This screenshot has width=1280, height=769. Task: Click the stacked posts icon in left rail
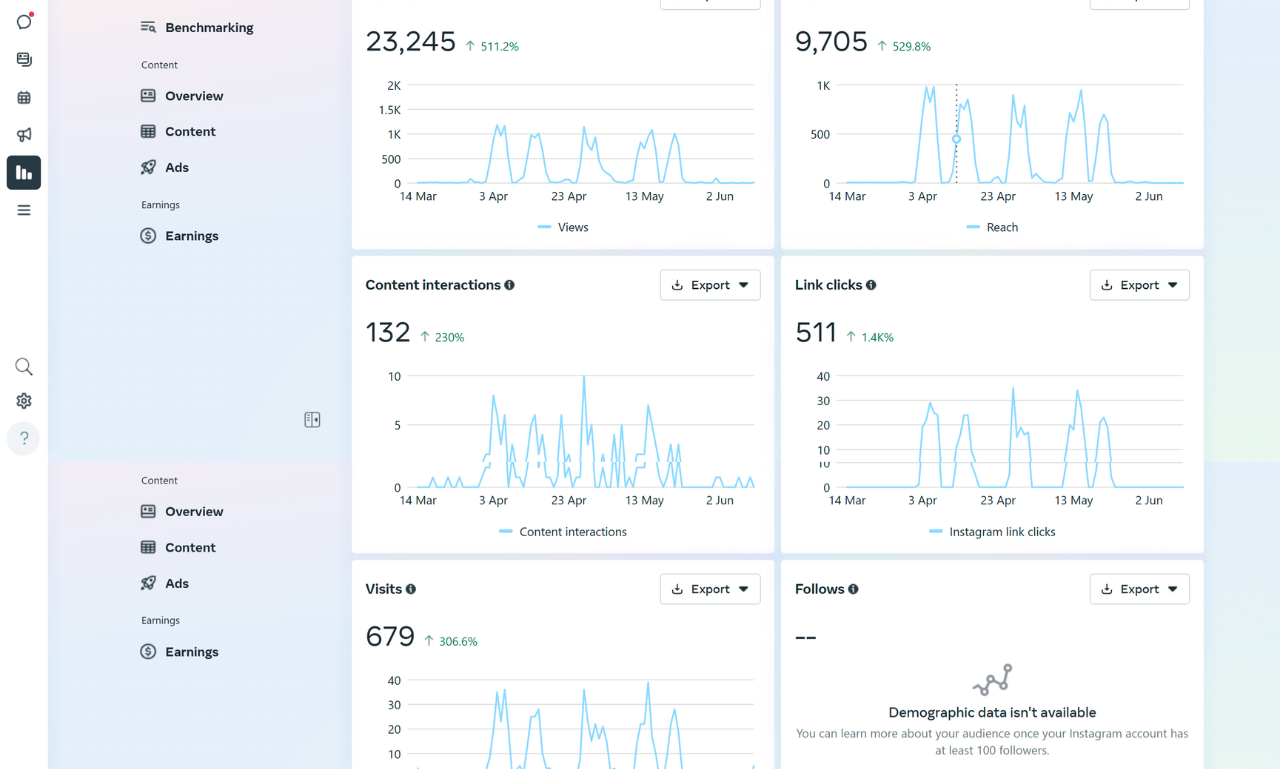(24, 60)
